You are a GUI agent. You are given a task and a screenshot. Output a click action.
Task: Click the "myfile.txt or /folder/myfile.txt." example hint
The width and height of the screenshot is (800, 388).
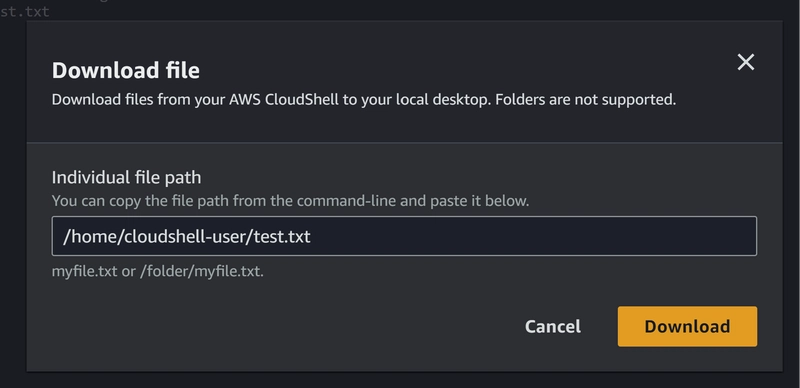point(158,271)
